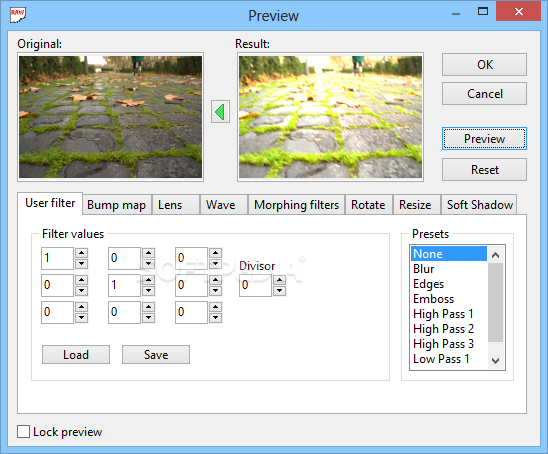The image size is (548, 454).
Task: Decrease top-left filter value spinner
Action: tap(81, 264)
